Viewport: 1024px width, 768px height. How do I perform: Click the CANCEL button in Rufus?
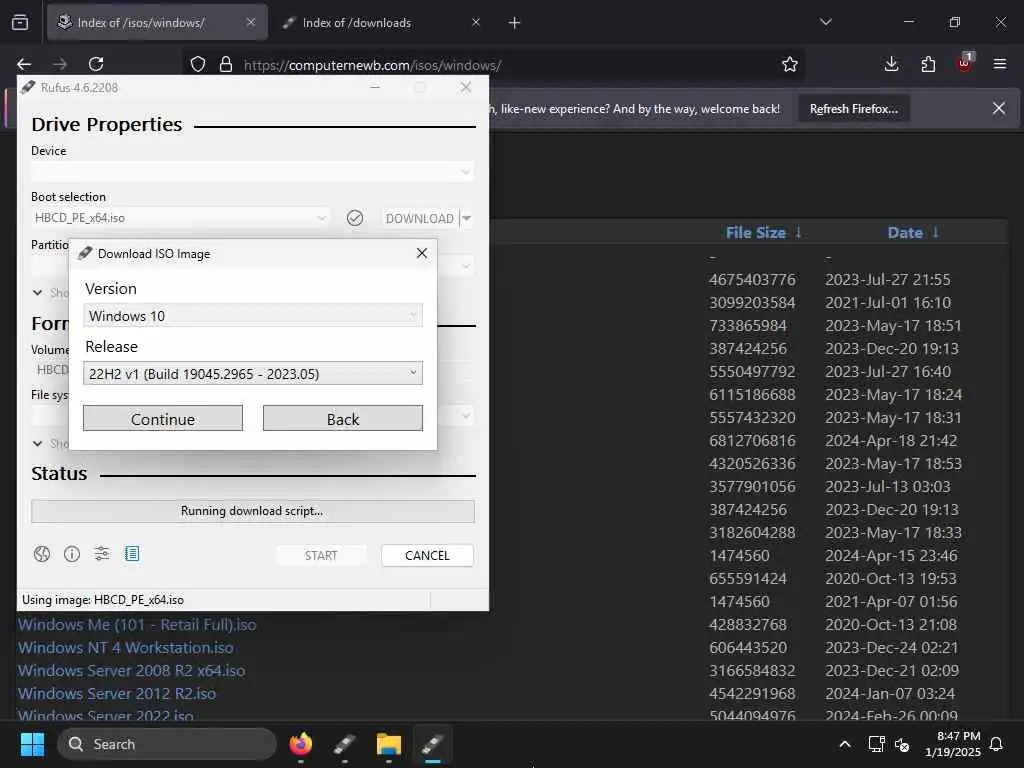point(427,555)
